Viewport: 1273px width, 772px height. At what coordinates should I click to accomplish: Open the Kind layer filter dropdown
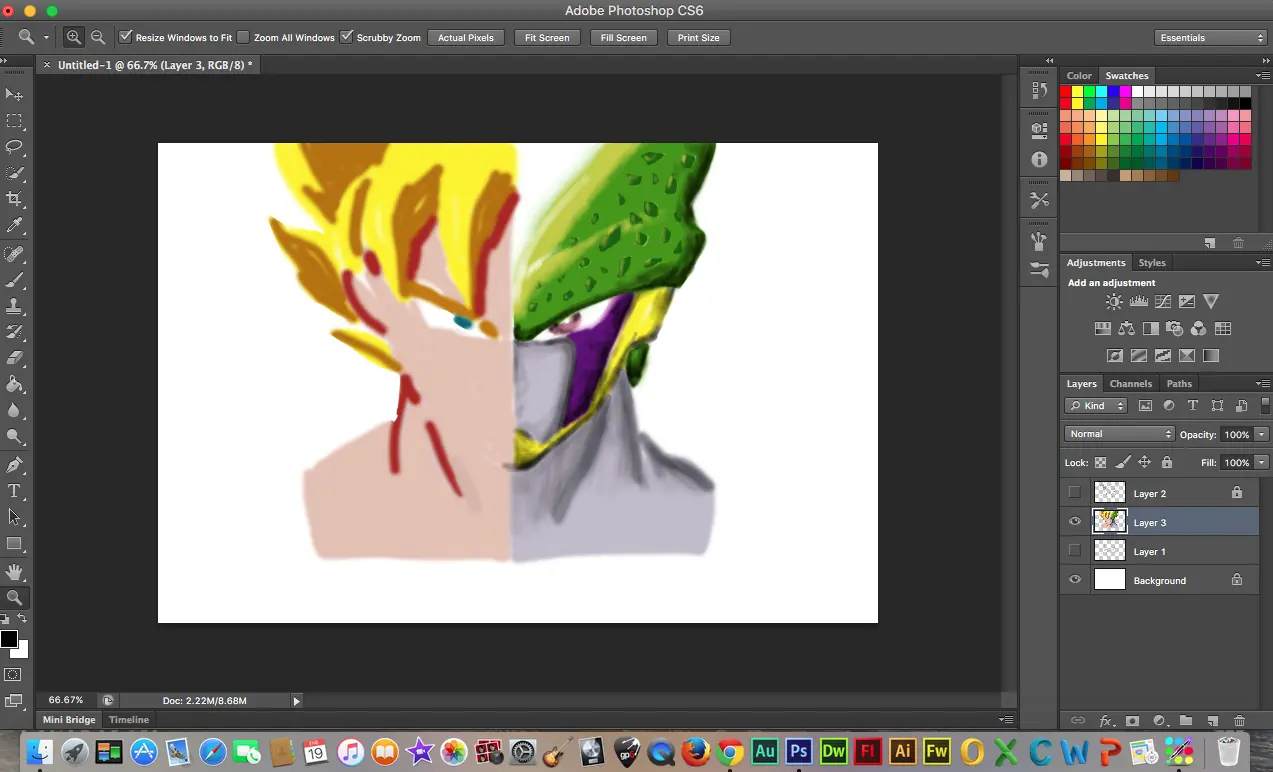1096,405
